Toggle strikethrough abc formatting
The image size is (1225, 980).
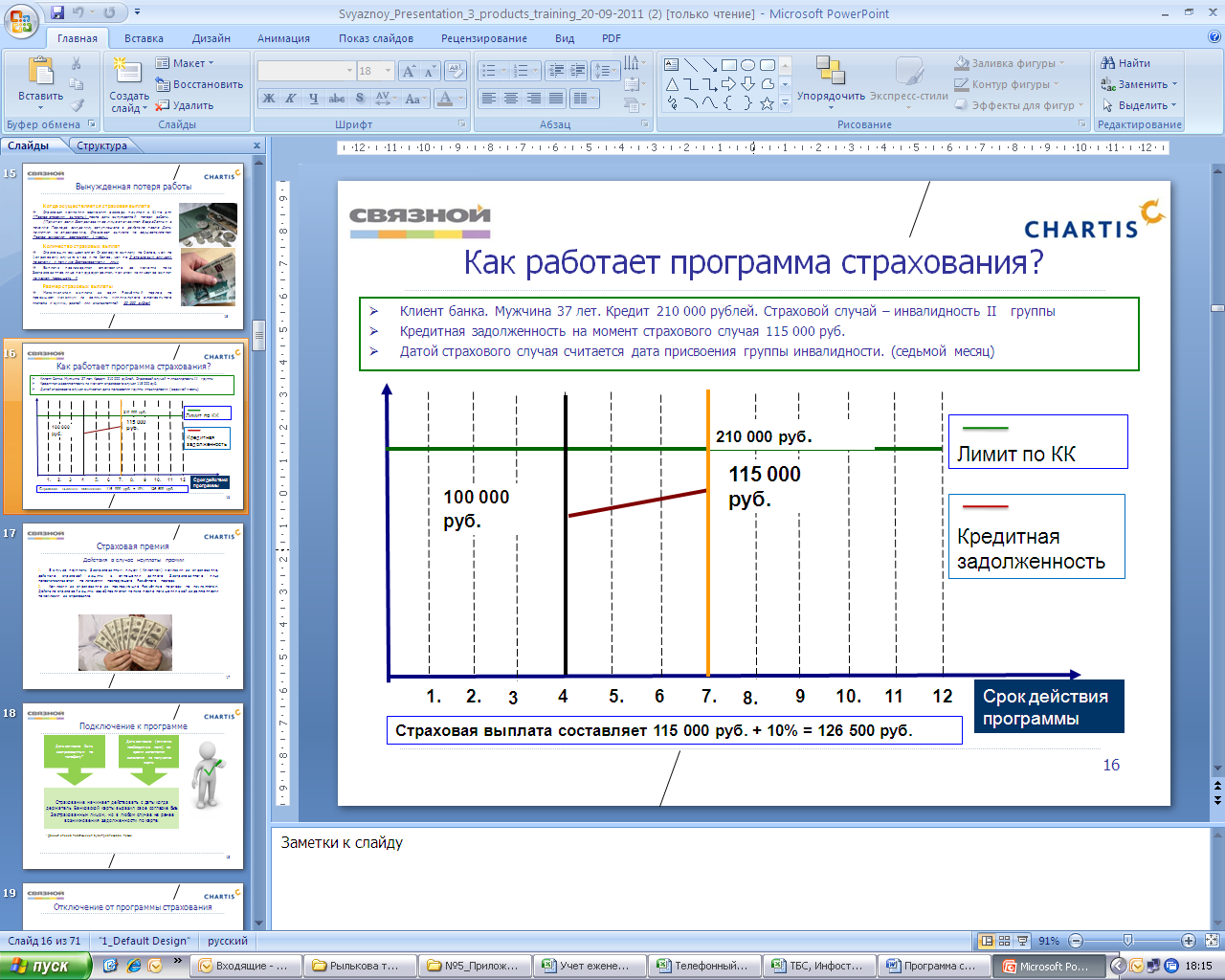(336, 99)
